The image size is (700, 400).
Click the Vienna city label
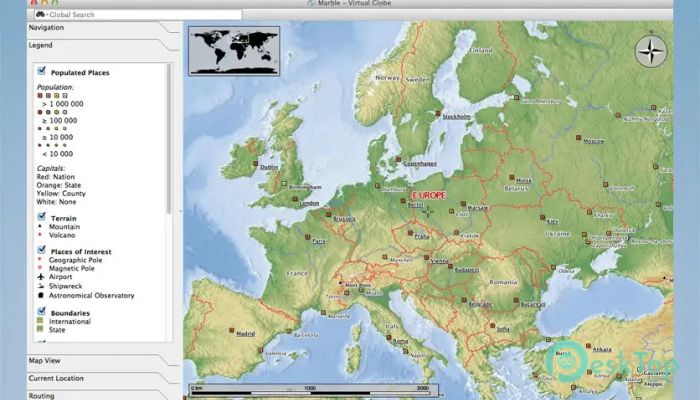click(x=440, y=261)
